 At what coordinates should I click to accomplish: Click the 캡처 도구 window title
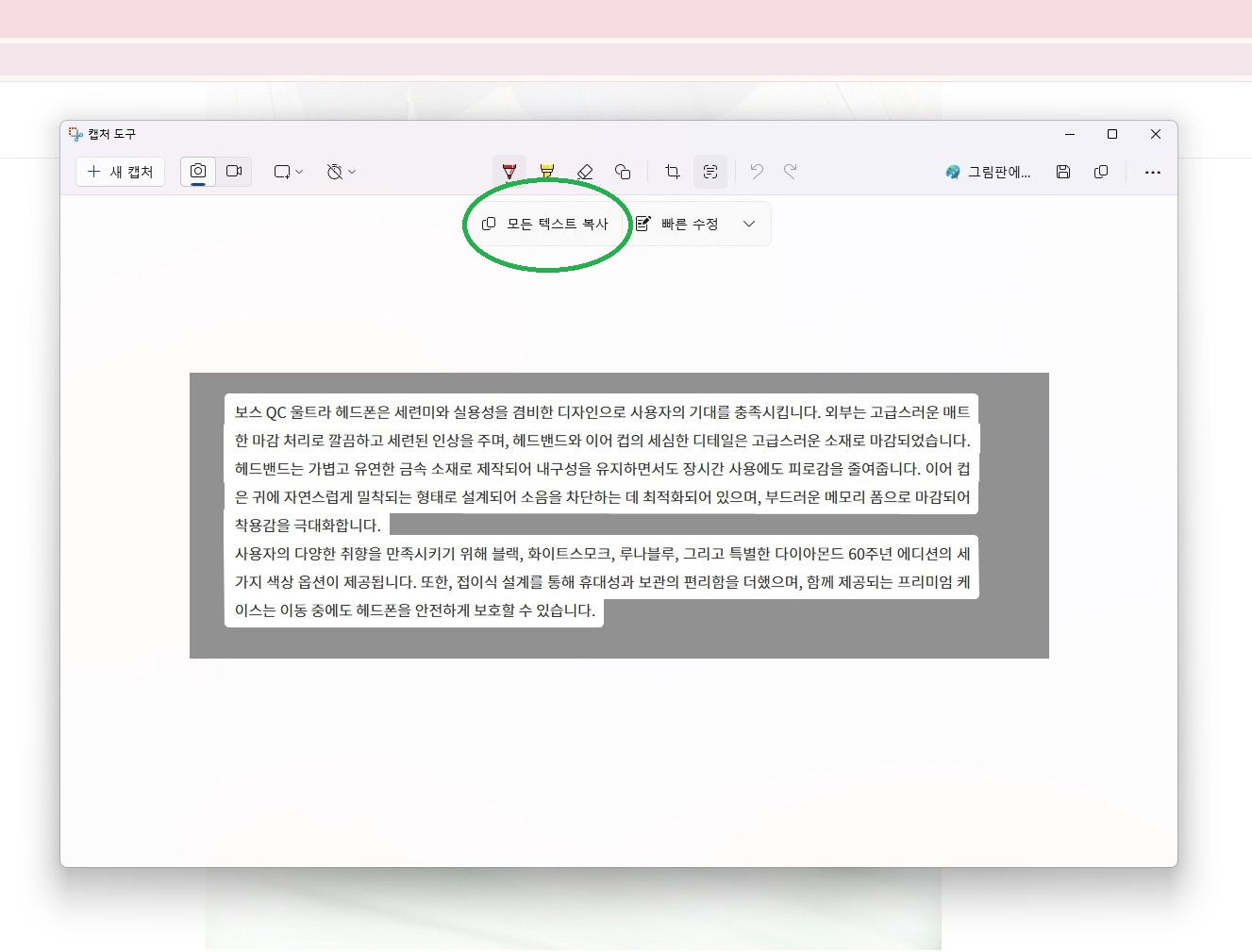click(111, 134)
